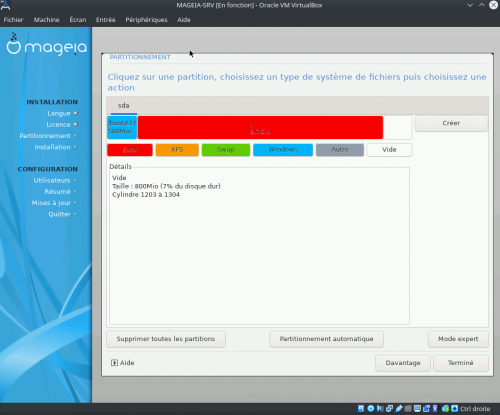Click Langue step in sidebar

point(59,113)
